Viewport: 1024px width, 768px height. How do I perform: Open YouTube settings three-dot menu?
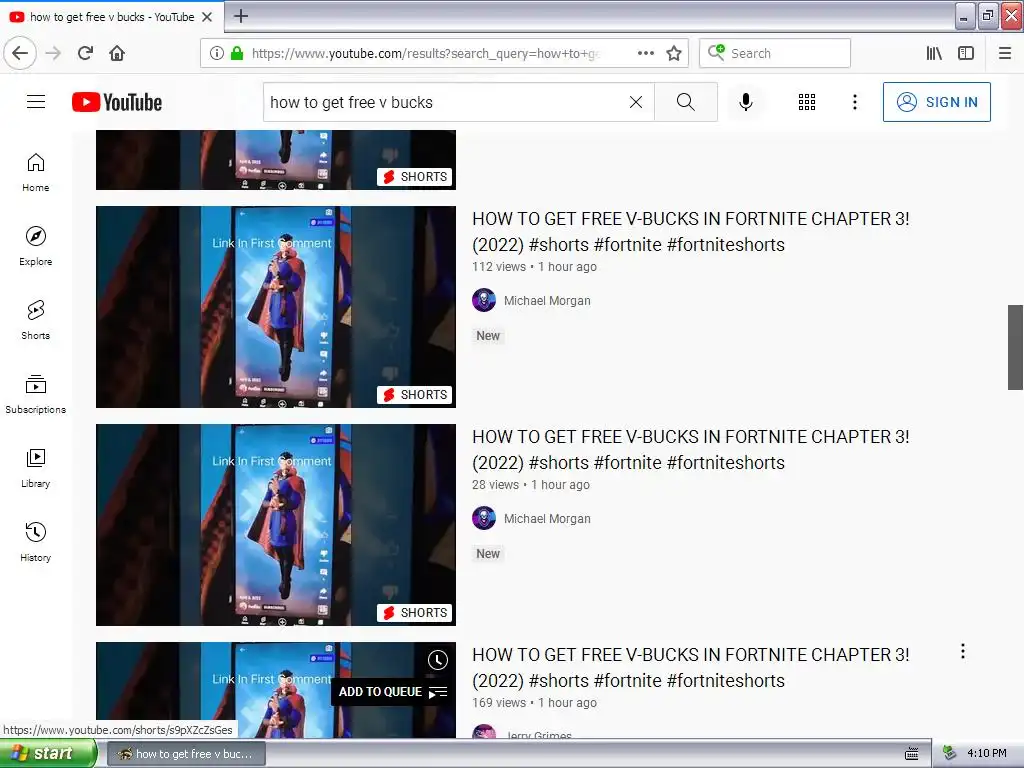tap(855, 102)
